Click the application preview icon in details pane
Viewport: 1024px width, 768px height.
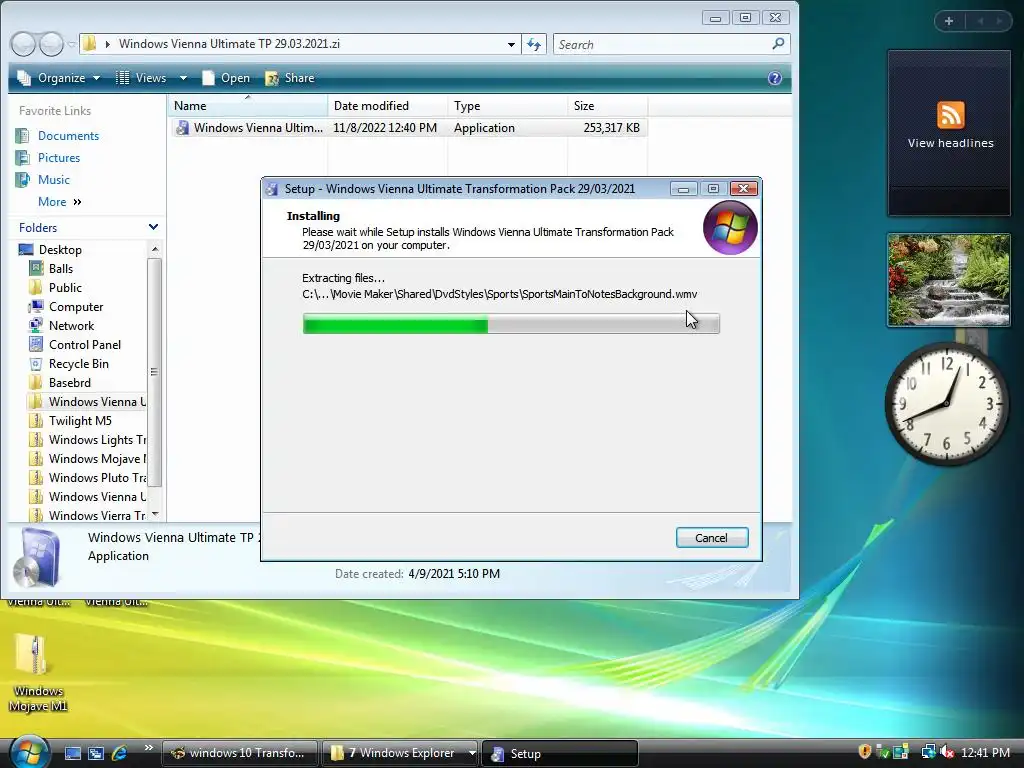coord(38,557)
